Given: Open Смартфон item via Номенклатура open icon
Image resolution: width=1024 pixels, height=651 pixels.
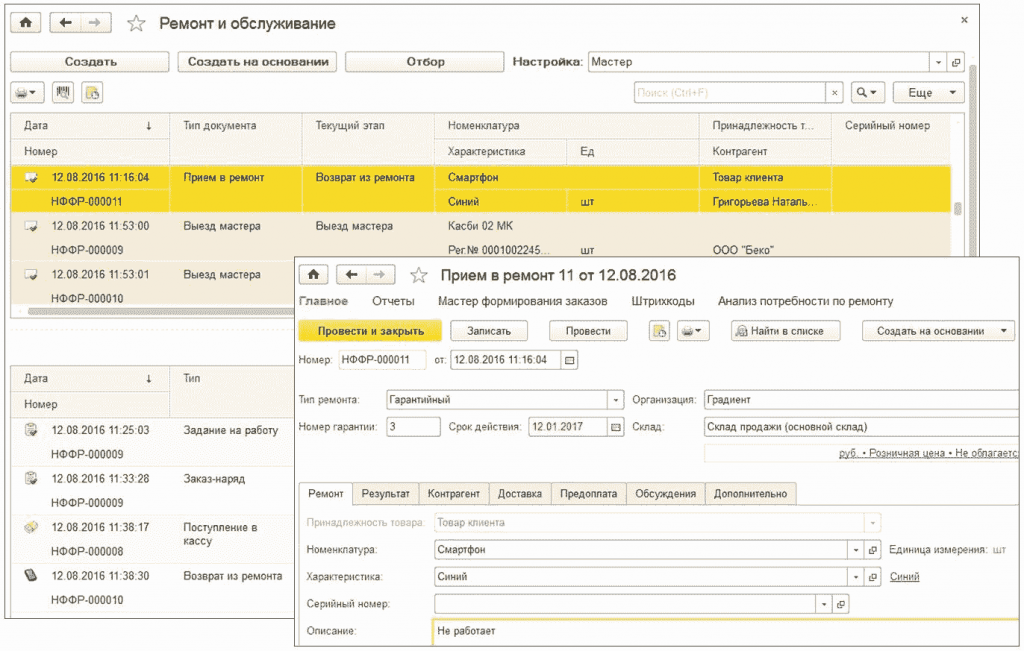Looking at the screenshot, I should [x=872, y=550].
